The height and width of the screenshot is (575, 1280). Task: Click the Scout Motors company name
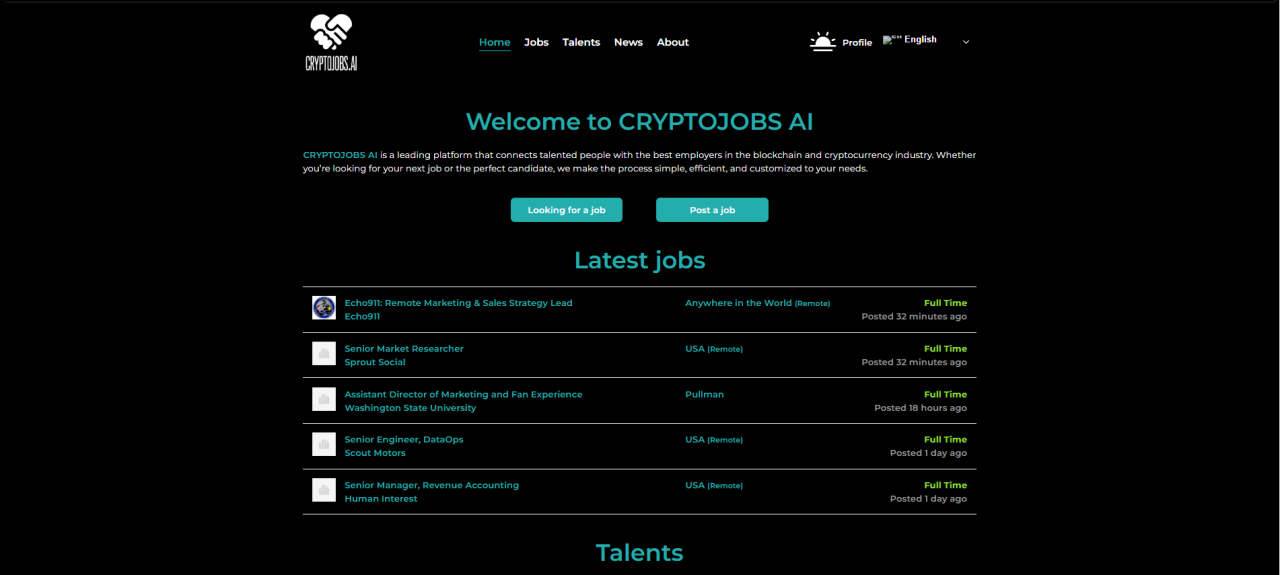[x=375, y=453]
